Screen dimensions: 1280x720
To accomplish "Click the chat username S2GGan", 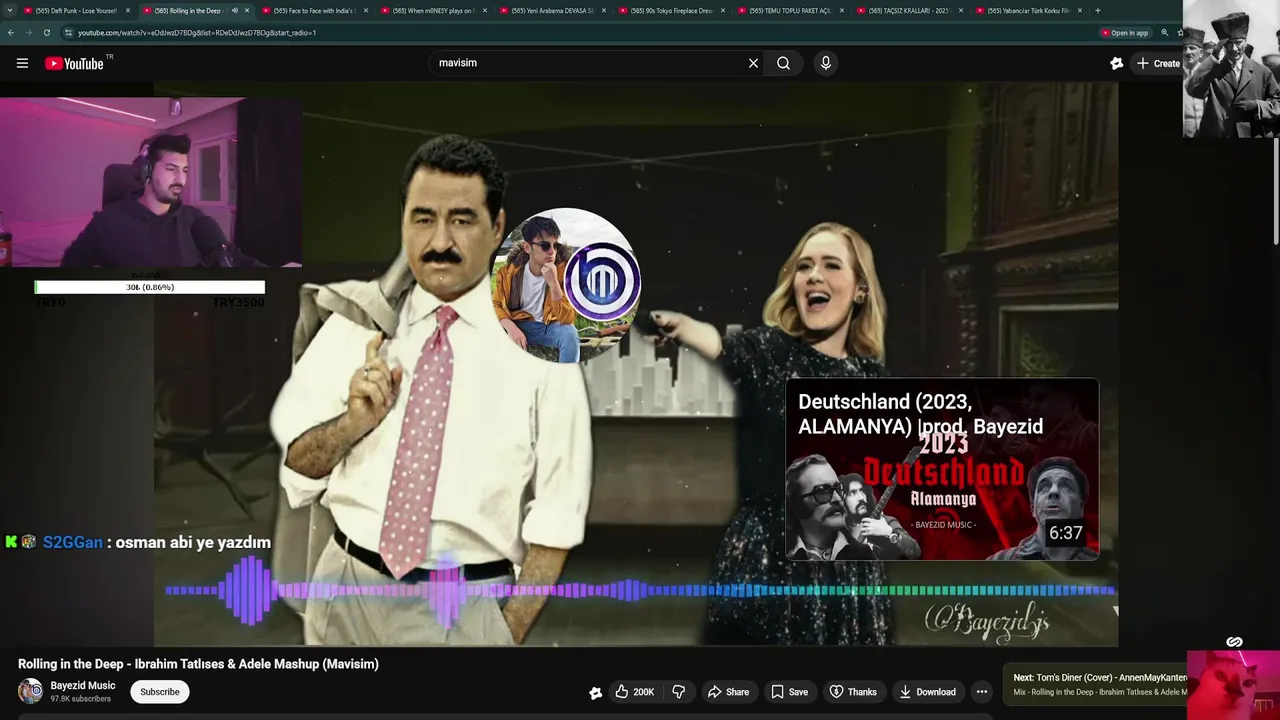I will pos(72,542).
